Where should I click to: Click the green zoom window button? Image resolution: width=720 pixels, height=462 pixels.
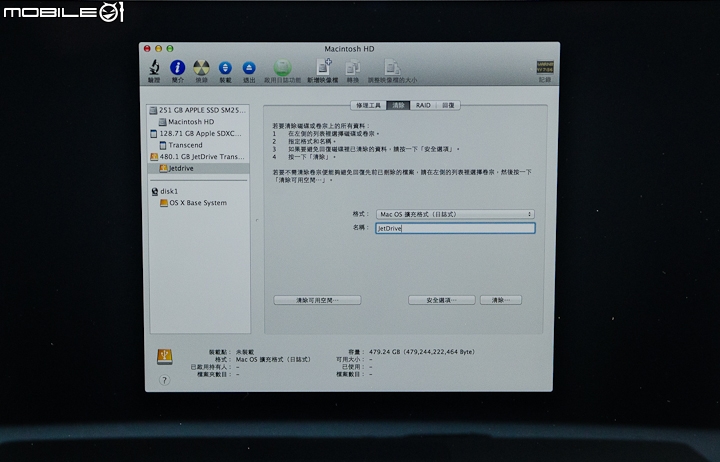[x=170, y=48]
